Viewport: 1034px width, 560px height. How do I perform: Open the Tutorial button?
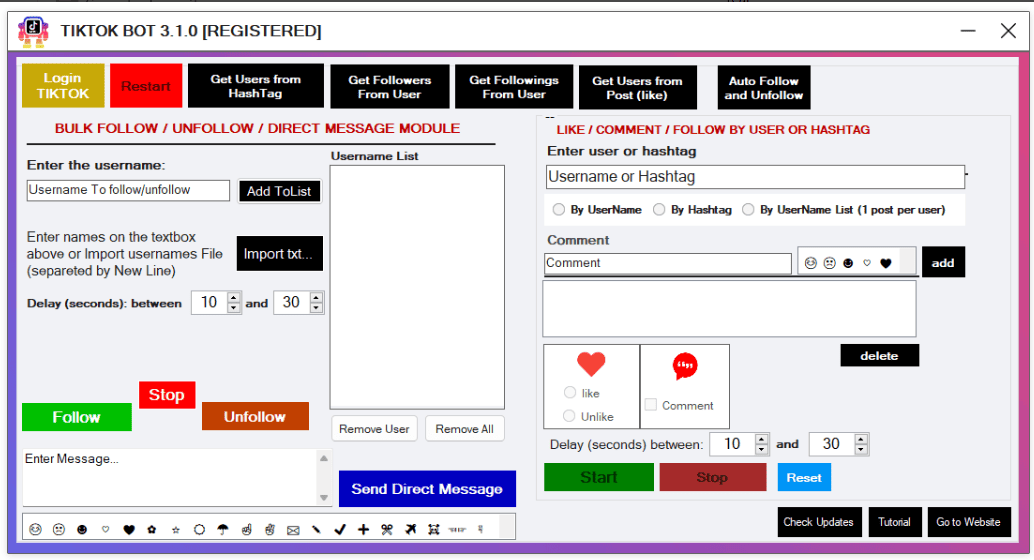coord(895,522)
